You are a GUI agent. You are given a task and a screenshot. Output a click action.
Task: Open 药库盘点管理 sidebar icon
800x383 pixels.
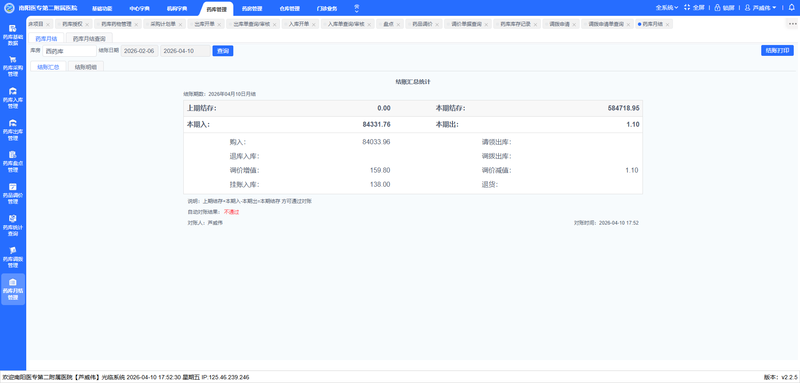(x=13, y=155)
